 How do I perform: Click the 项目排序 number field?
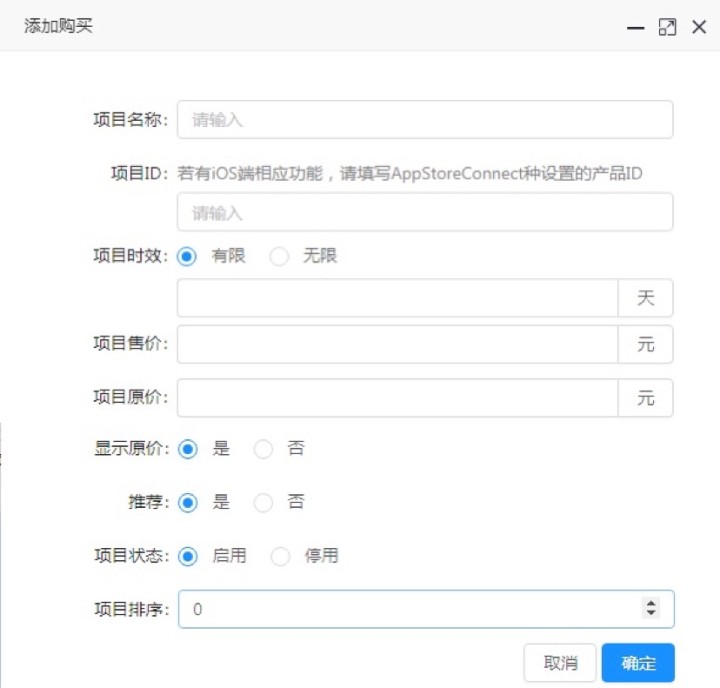tap(426, 609)
